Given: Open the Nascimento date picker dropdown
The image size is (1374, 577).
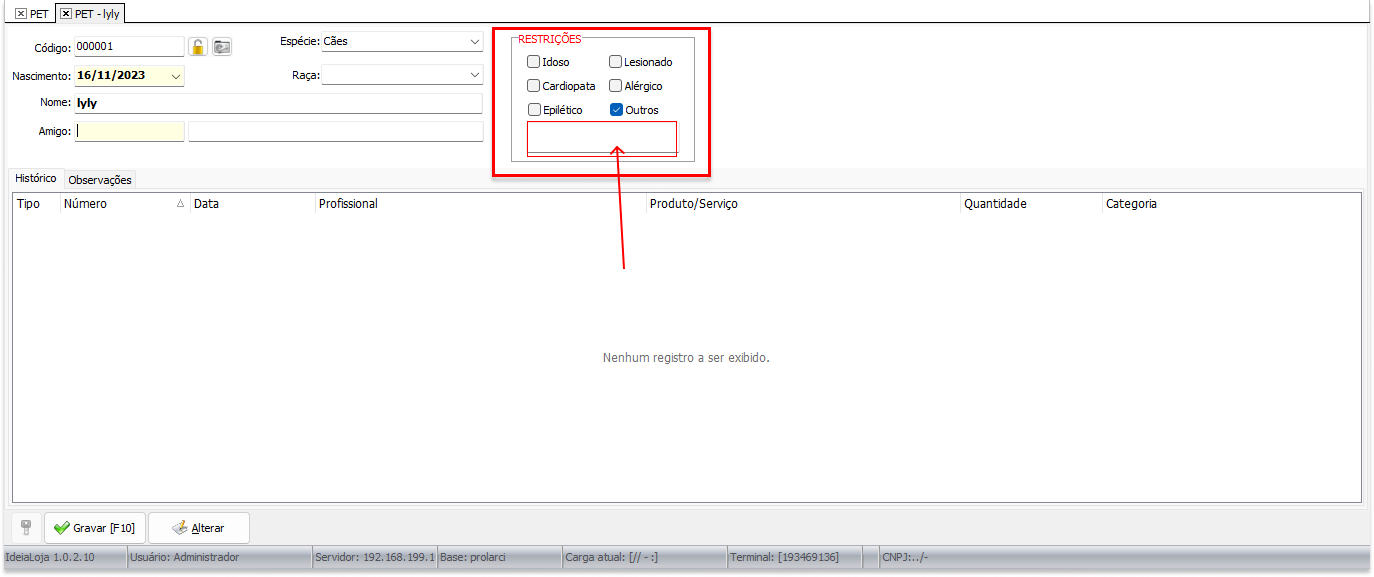Looking at the screenshot, I should point(176,76).
